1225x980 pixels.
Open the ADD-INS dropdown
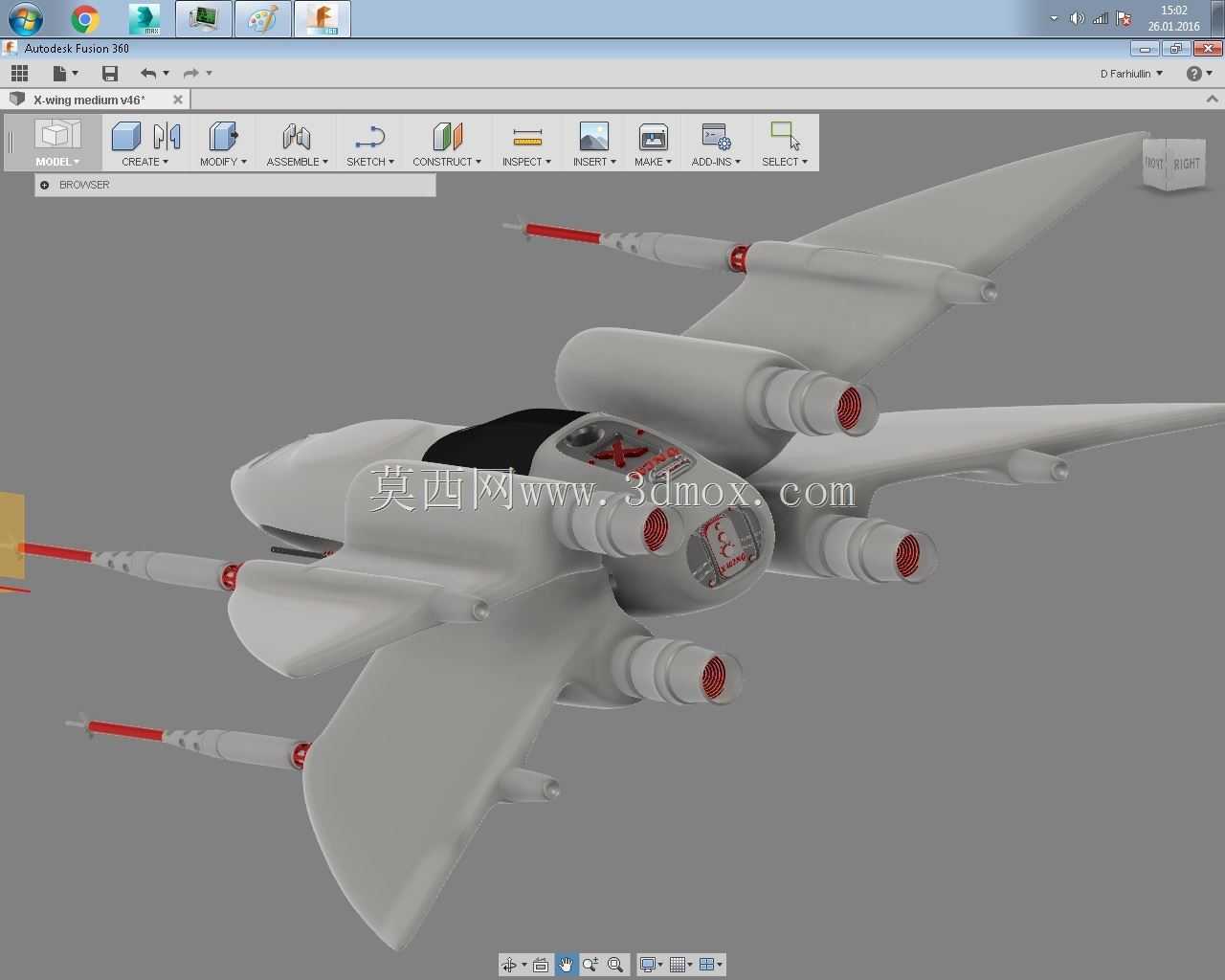click(x=716, y=162)
